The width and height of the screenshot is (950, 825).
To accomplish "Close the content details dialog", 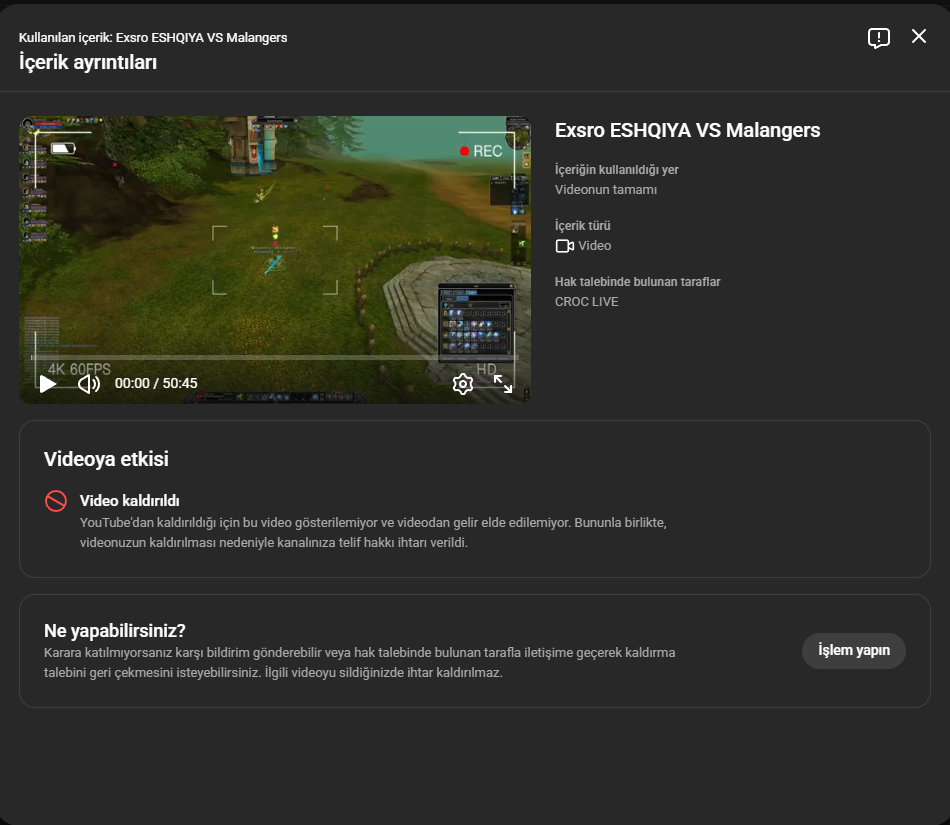I will click(918, 36).
